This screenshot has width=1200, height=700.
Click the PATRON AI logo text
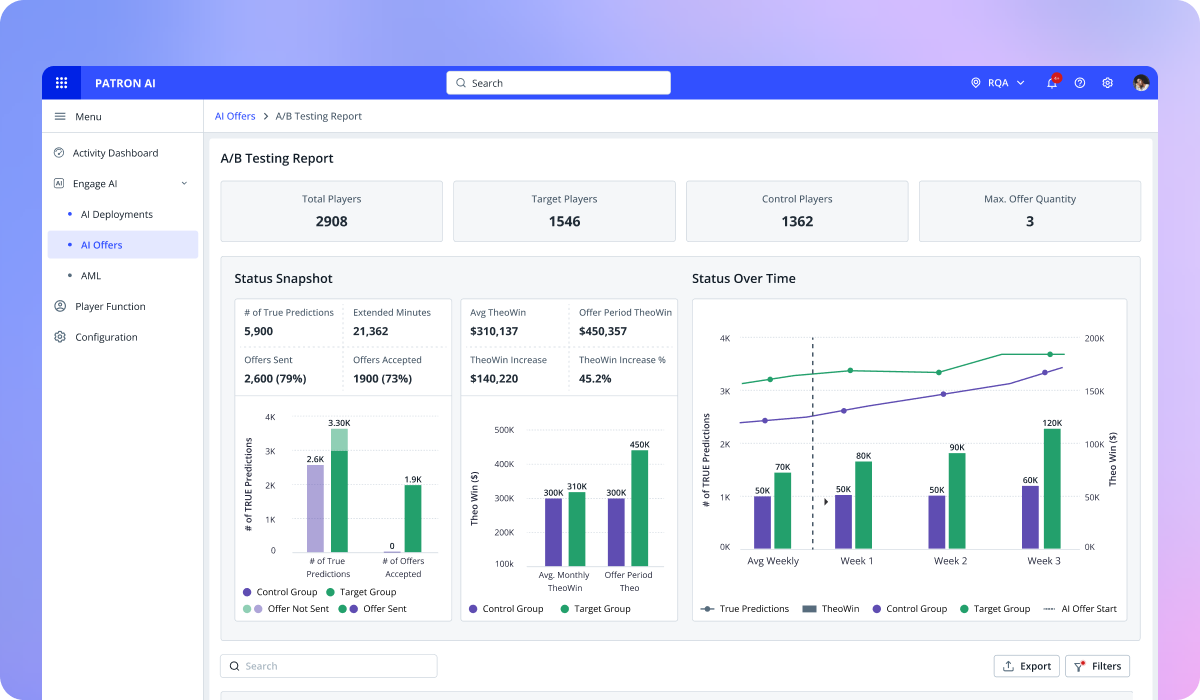pyautogui.click(x=125, y=83)
